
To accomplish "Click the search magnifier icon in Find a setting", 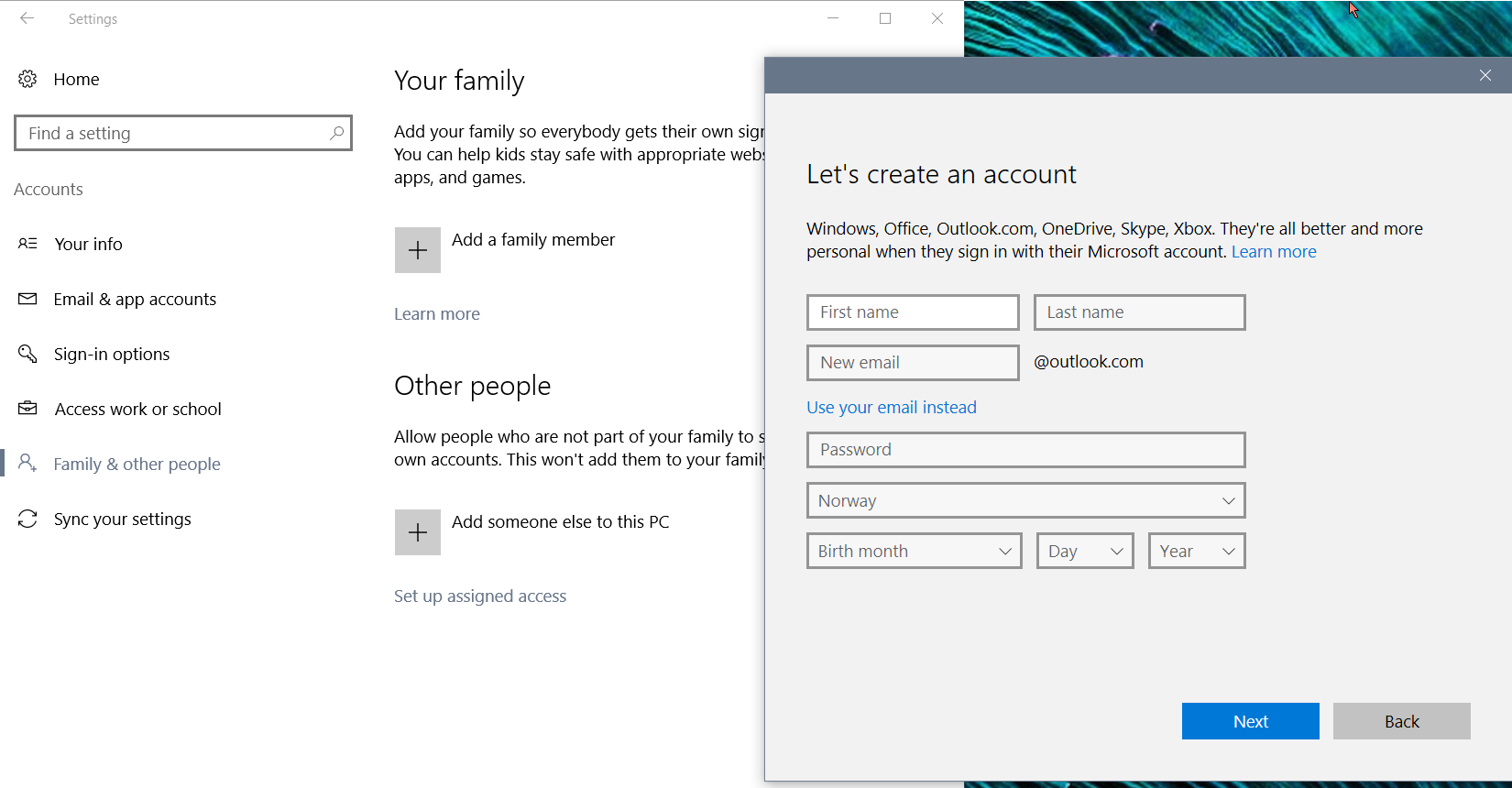I will tap(337, 133).
